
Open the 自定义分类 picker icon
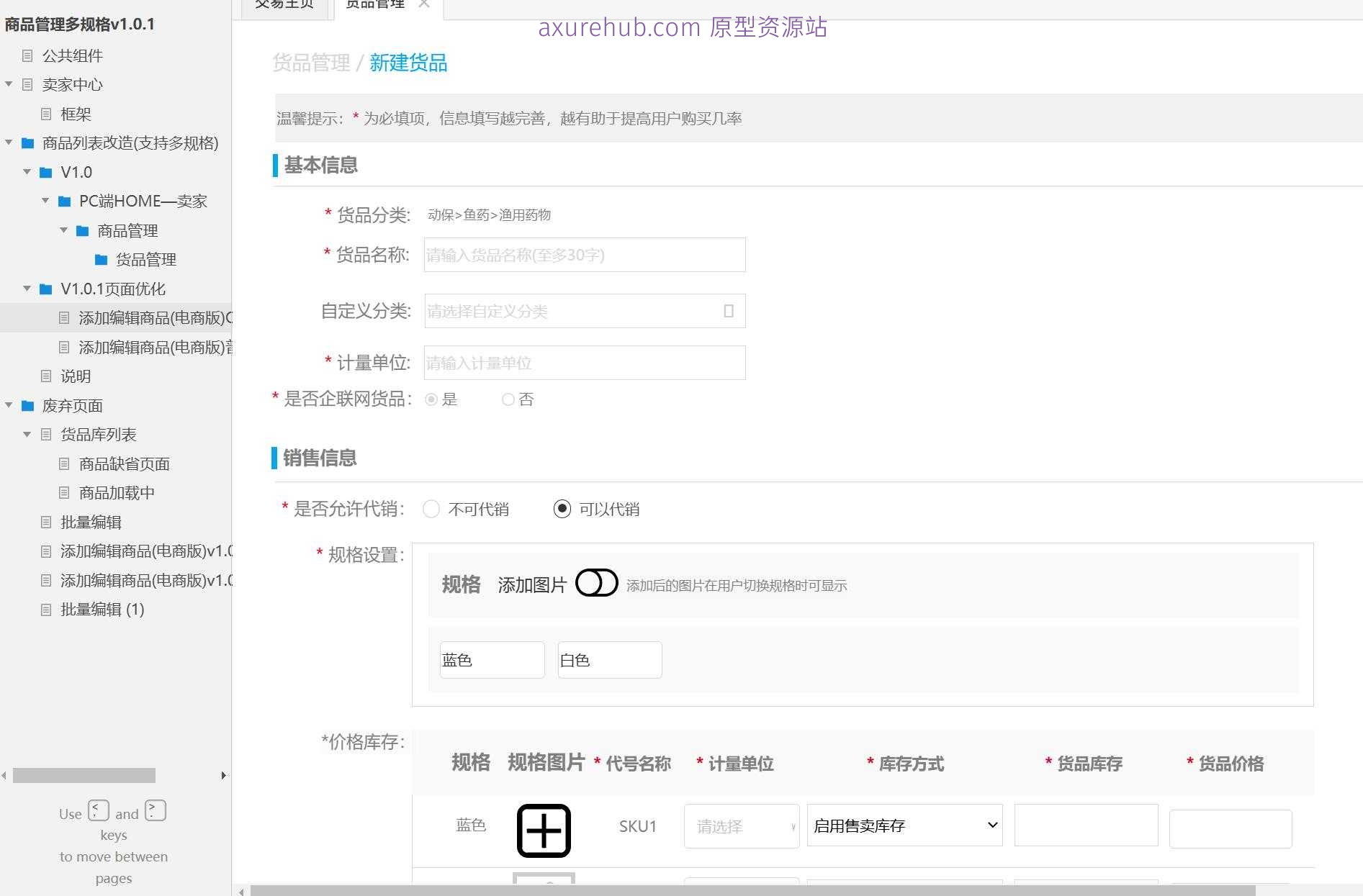click(x=729, y=310)
